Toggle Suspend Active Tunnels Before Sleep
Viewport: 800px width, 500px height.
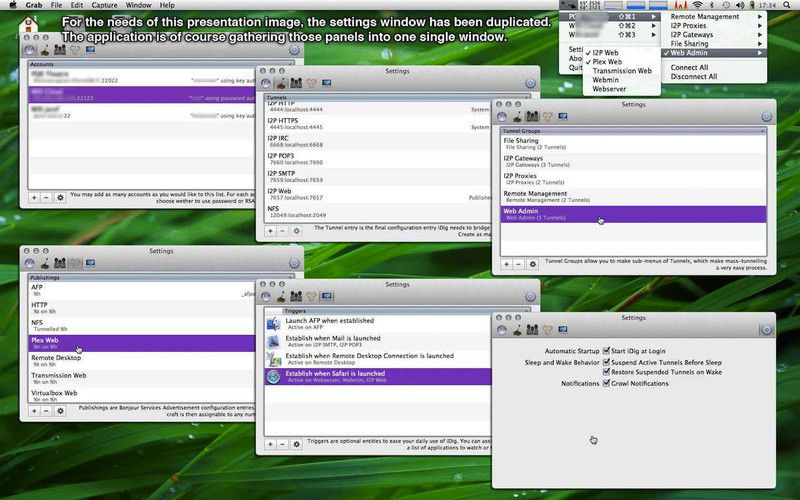click(606, 362)
